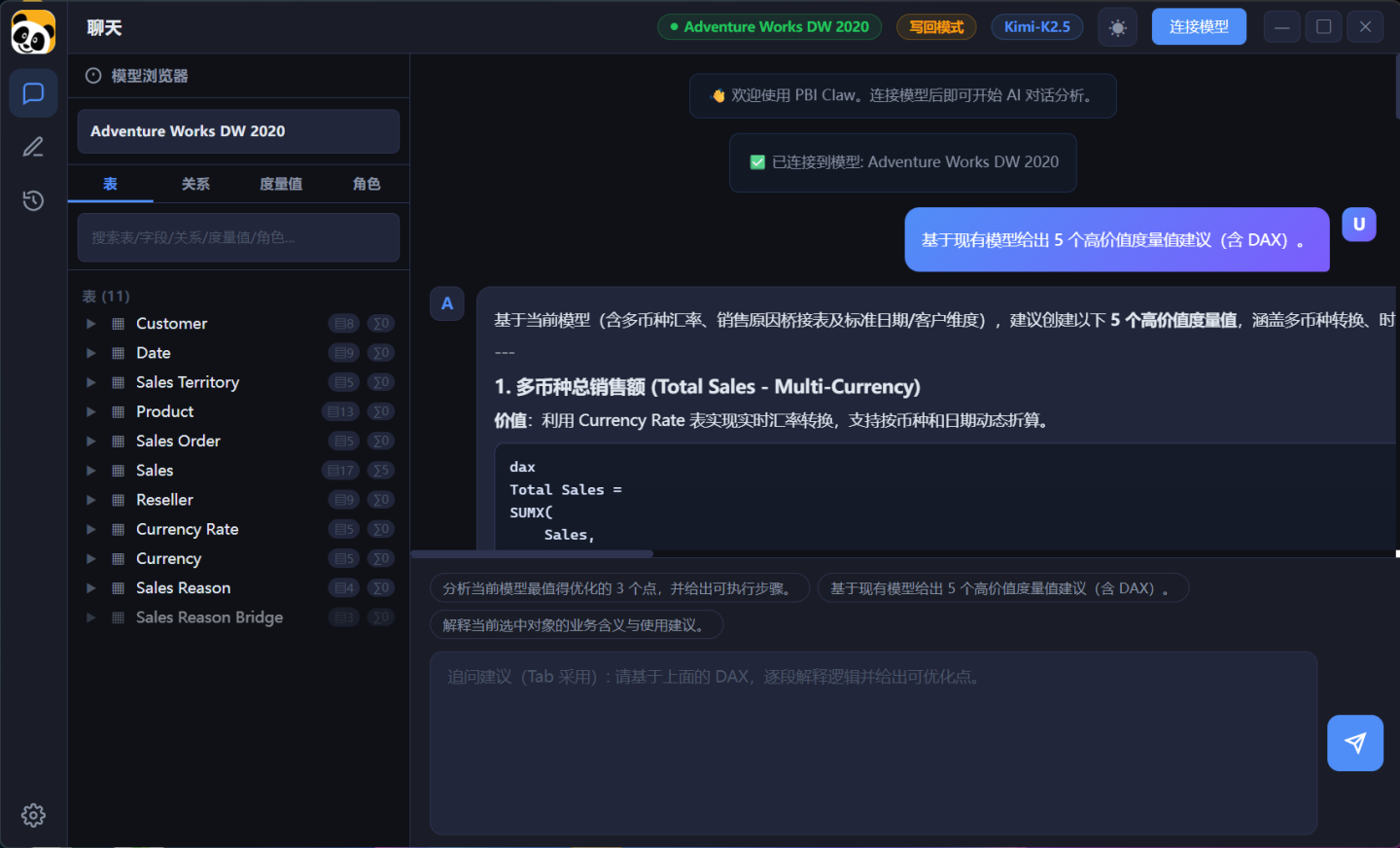Viewport: 1400px width, 848px height.
Task: Click the pencil edit icon in sidebar
Action: pos(33,147)
